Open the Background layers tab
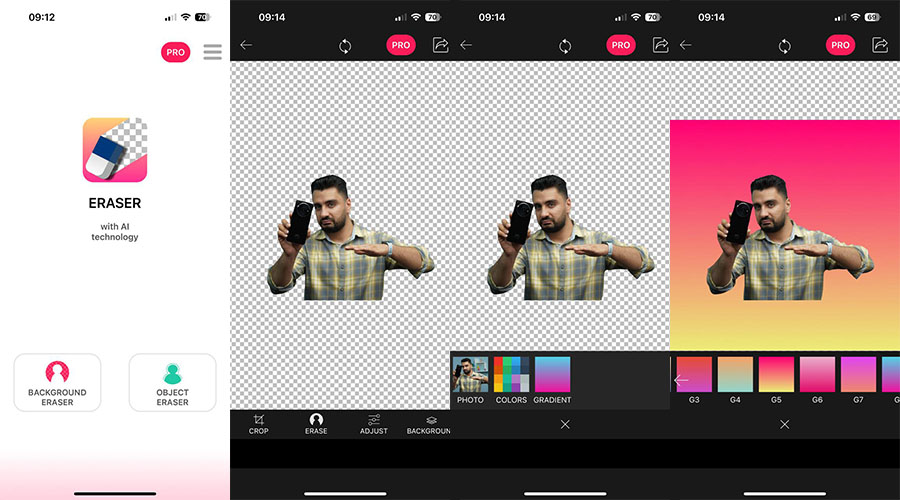 (430, 423)
